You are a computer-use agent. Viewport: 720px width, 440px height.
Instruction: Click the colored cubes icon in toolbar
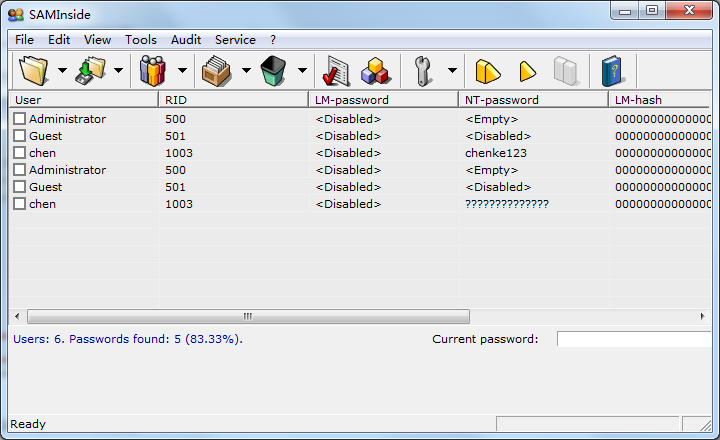tap(376, 71)
